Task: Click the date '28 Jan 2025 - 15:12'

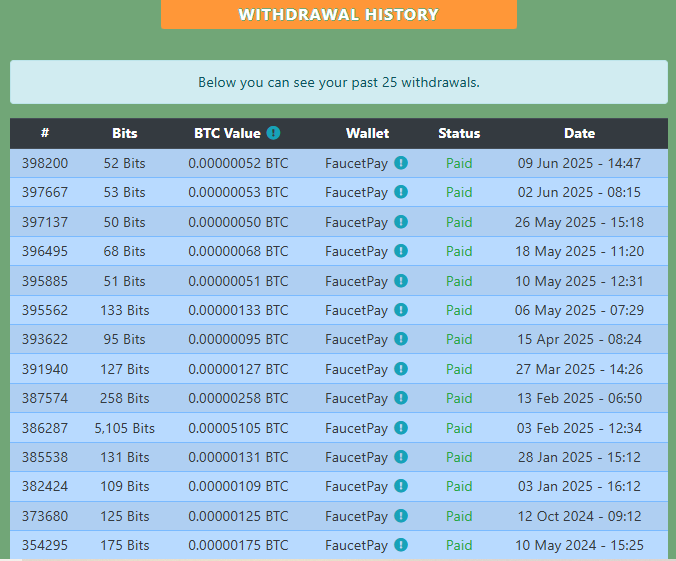Action: [579, 457]
